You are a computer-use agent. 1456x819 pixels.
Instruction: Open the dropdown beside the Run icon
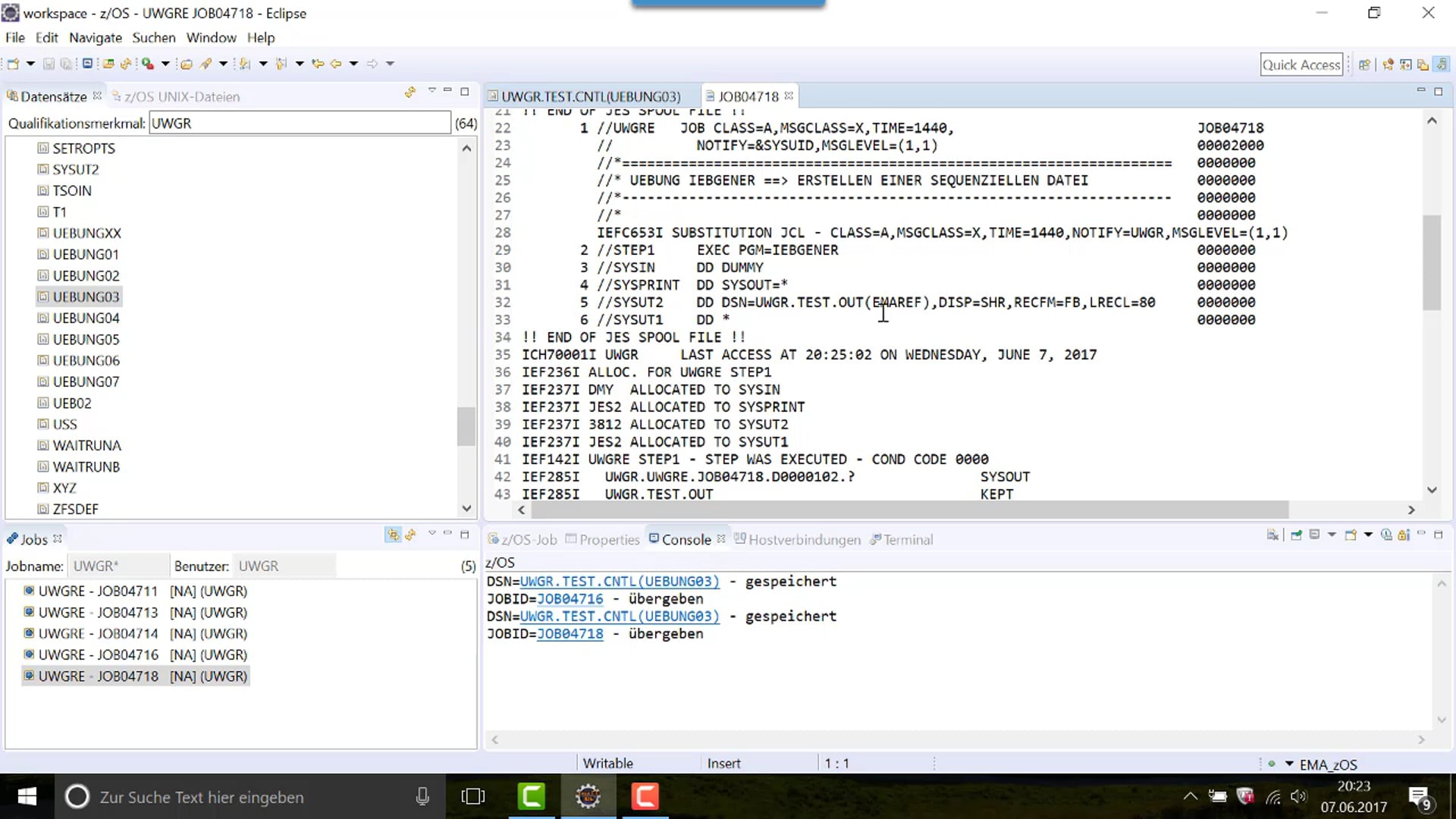[165, 64]
